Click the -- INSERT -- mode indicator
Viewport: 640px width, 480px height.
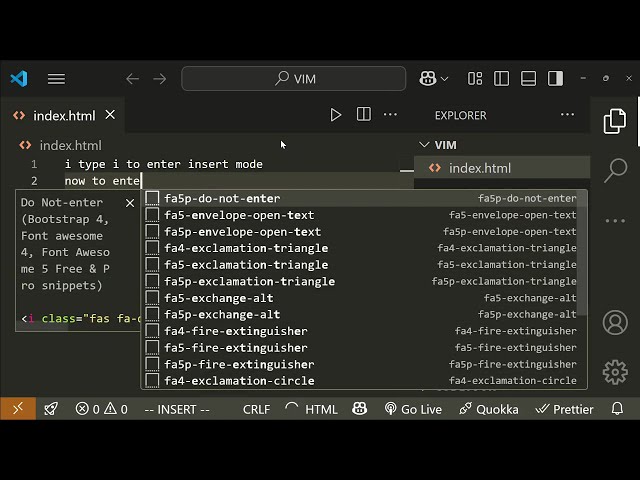pos(177,409)
